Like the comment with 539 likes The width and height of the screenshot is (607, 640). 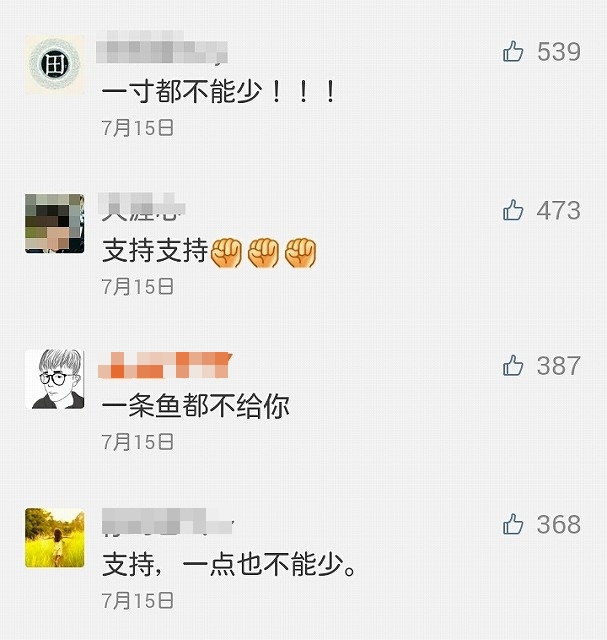[x=513, y=52]
